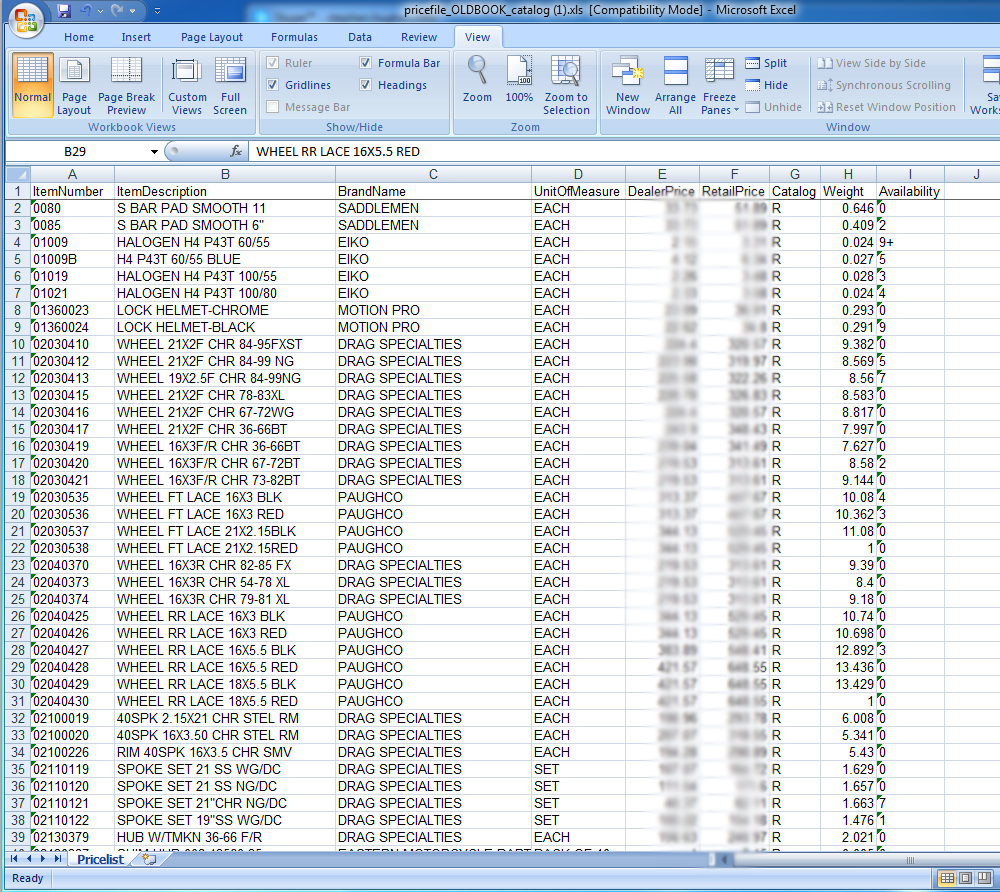Click the Insert Worksheet tab icon
This screenshot has width=1000, height=892.
(x=150, y=859)
